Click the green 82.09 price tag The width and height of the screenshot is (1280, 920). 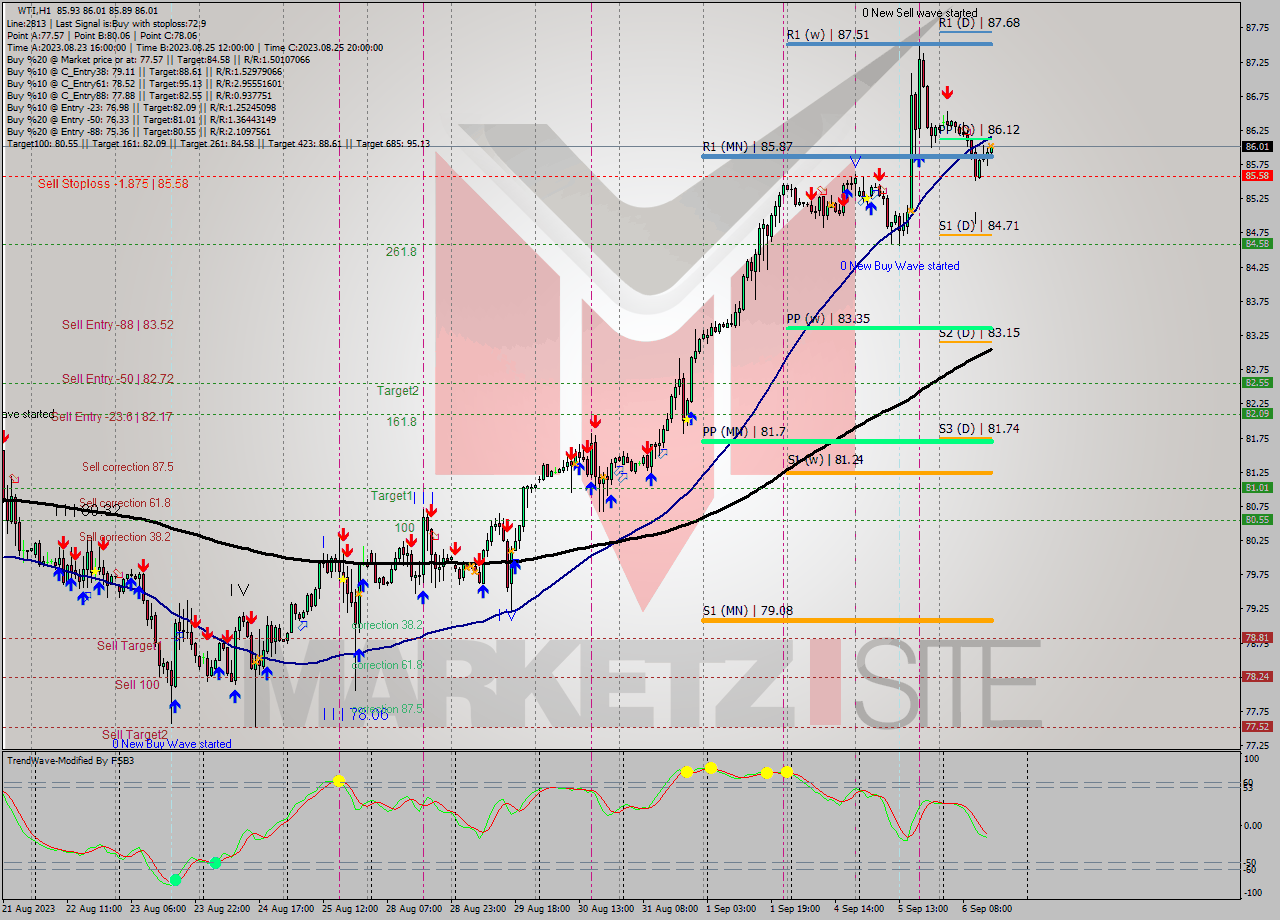pyautogui.click(x=1257, y=414)
